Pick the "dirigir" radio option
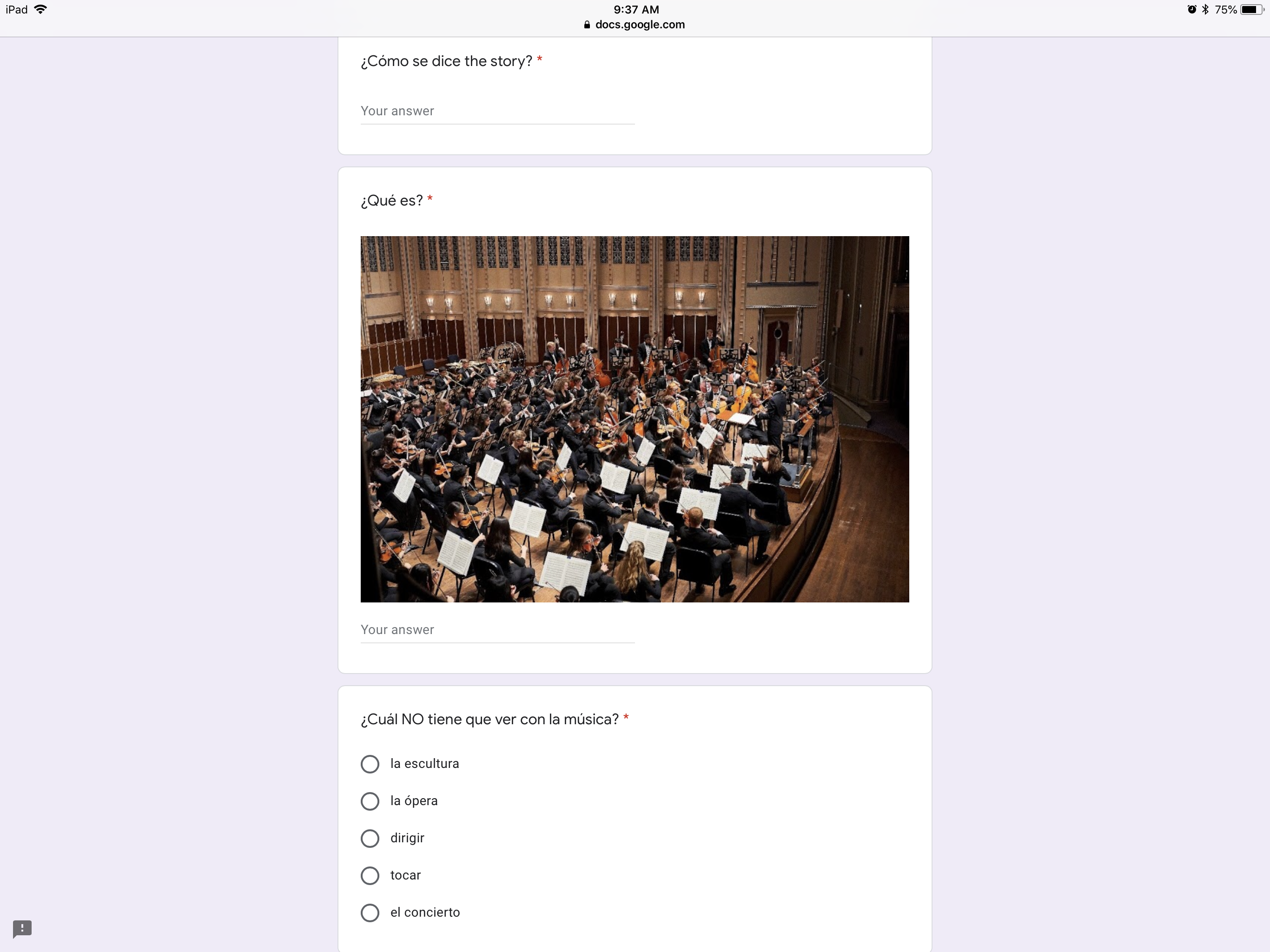This screenshot has height=952, width=1270. coord(370,838)
